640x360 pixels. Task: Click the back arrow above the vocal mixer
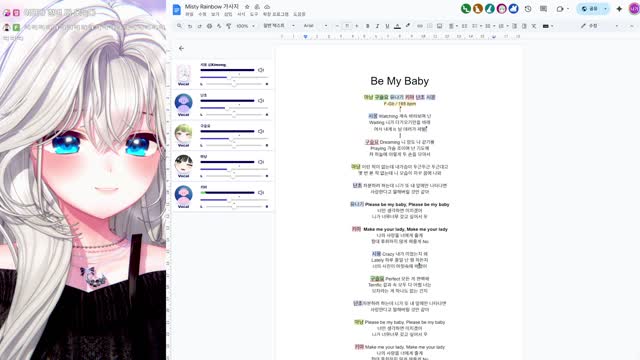181,48
